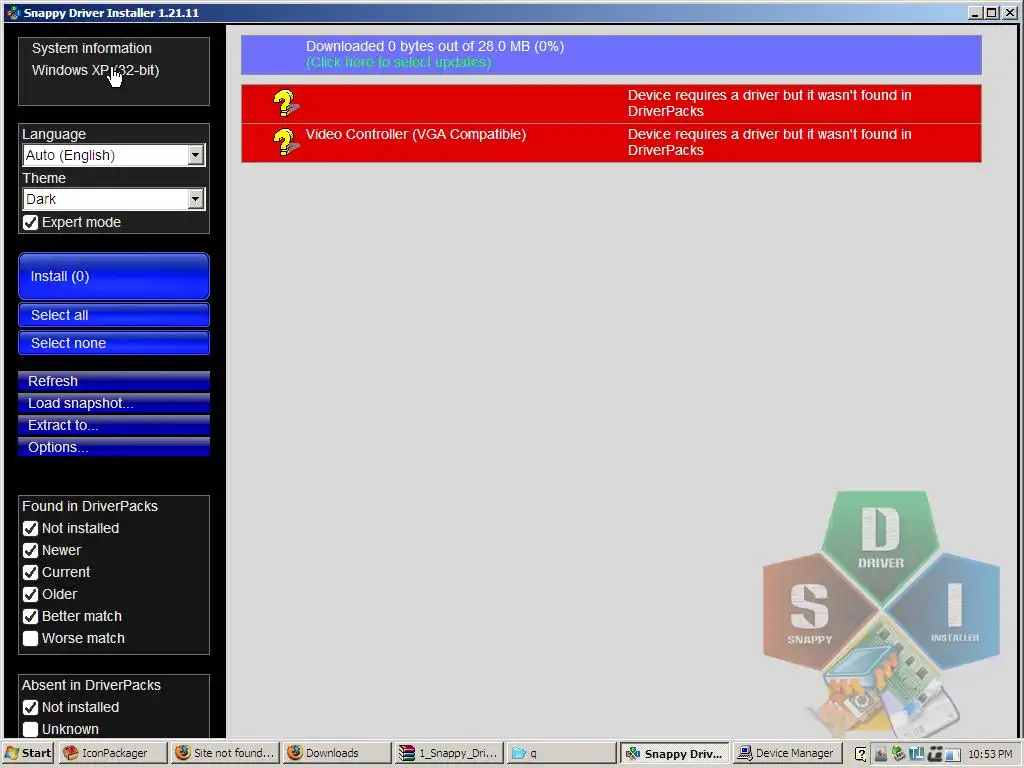Open the 'q' folder taskbar item
Image resolution: width=1024 pixels, height=768 pixels.
(x=563, y=753)
